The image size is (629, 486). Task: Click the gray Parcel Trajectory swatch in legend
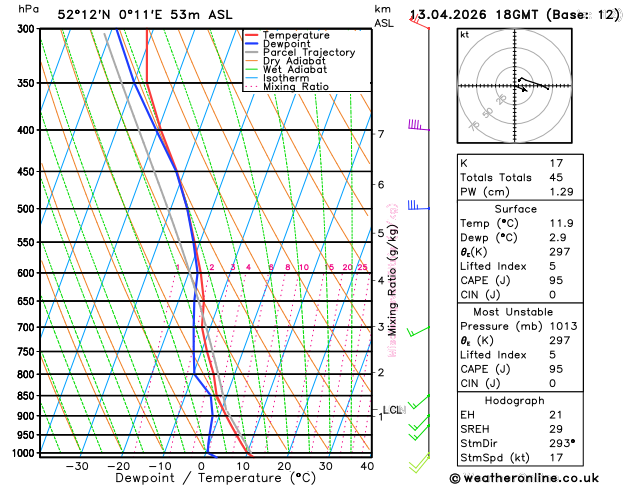(x=252, y=52)
